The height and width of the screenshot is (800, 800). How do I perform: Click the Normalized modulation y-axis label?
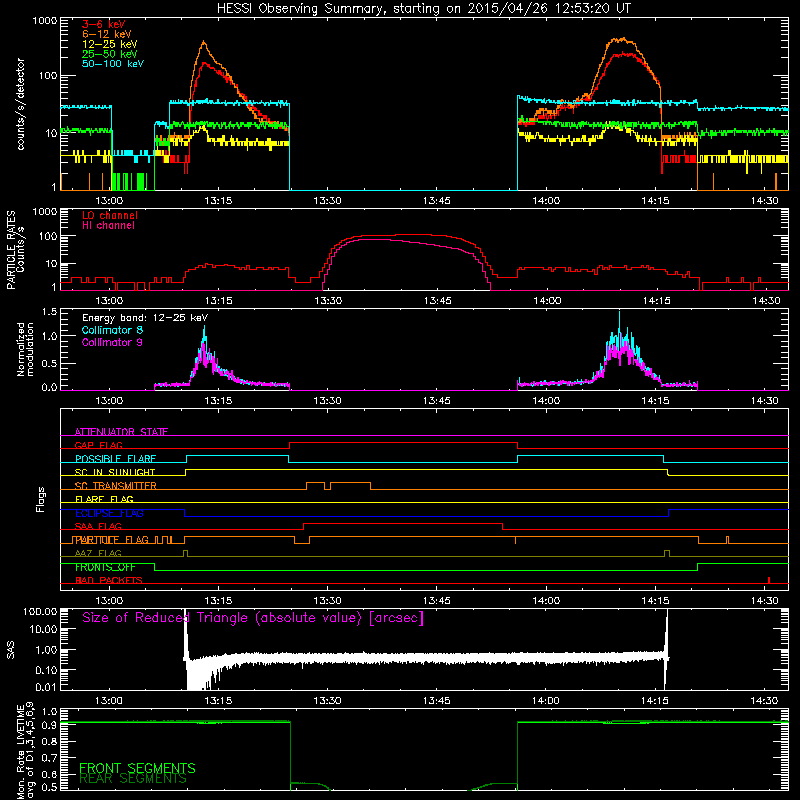(x=25, y=349)
